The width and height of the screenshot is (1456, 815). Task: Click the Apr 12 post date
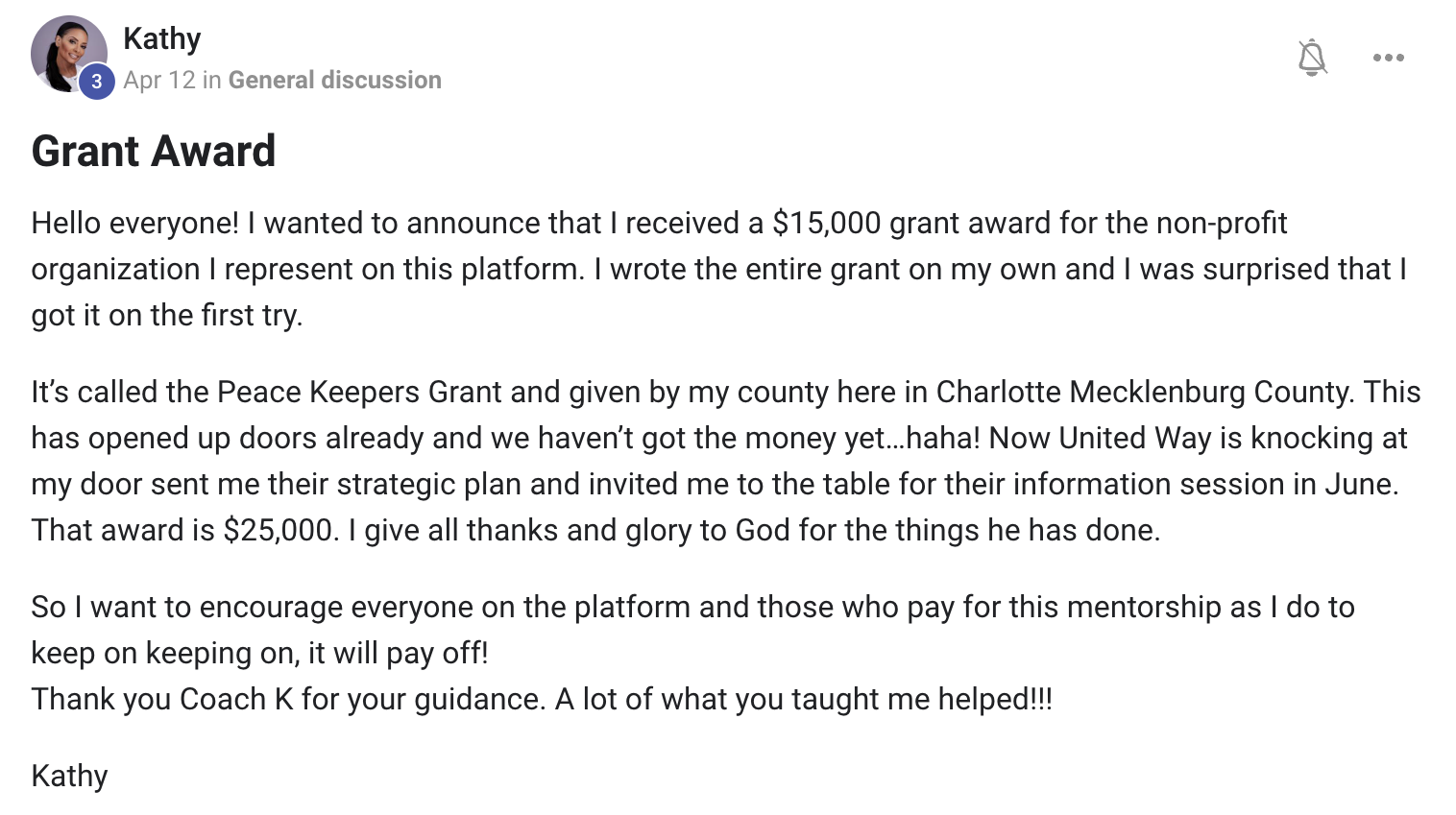[158, 80]
